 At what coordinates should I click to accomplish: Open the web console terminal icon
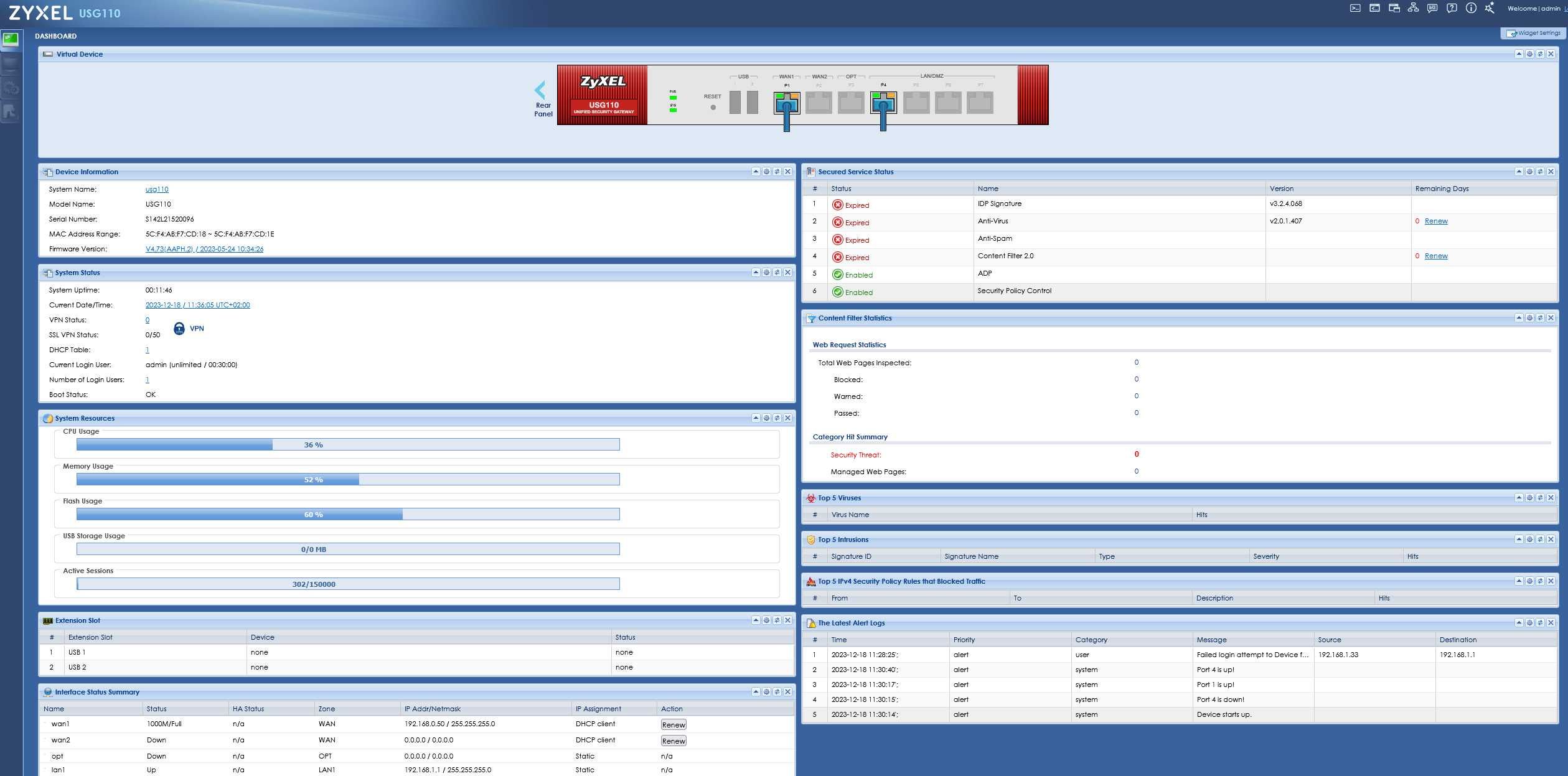(1355, 8)
